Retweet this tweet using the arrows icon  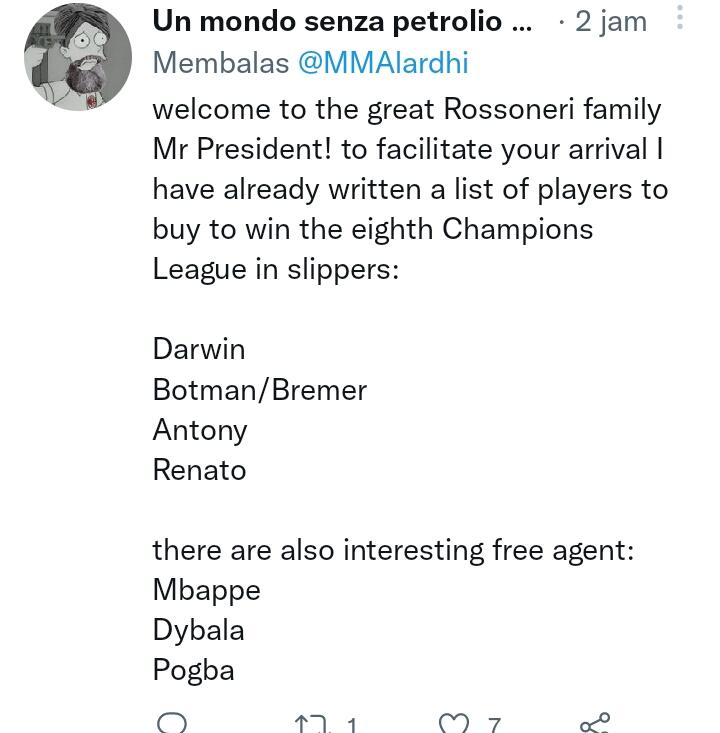click(x=310, y=724)
